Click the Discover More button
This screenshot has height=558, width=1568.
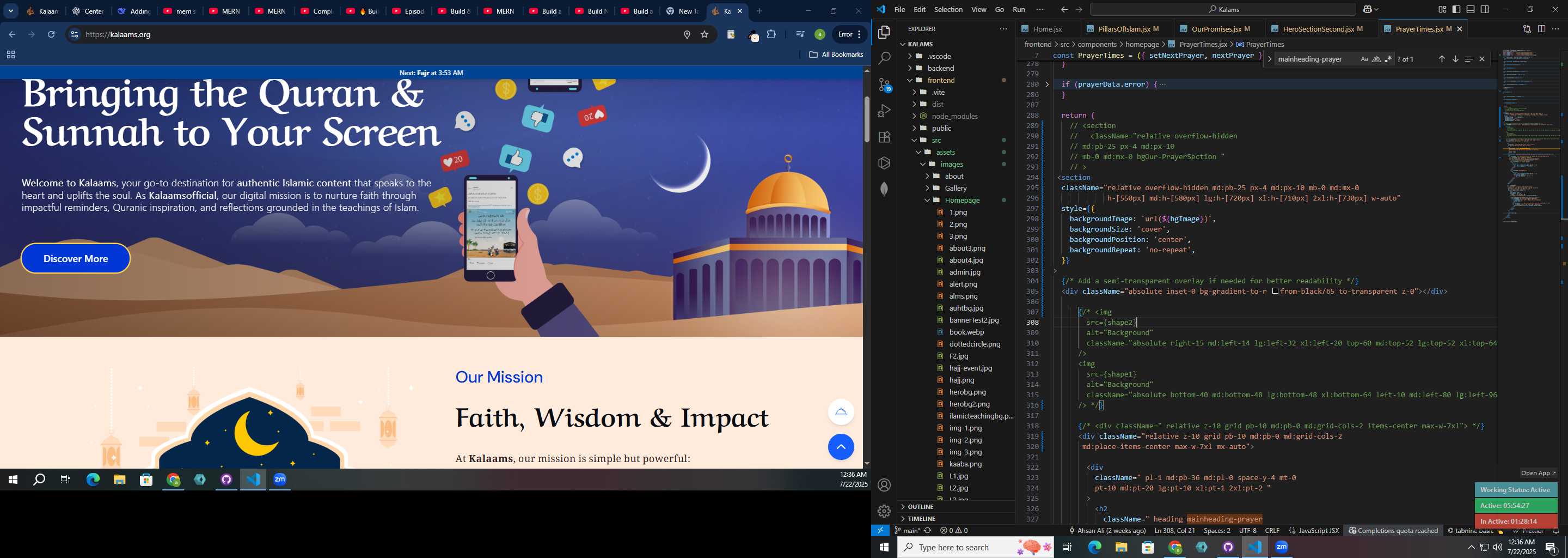coord(76,259)
